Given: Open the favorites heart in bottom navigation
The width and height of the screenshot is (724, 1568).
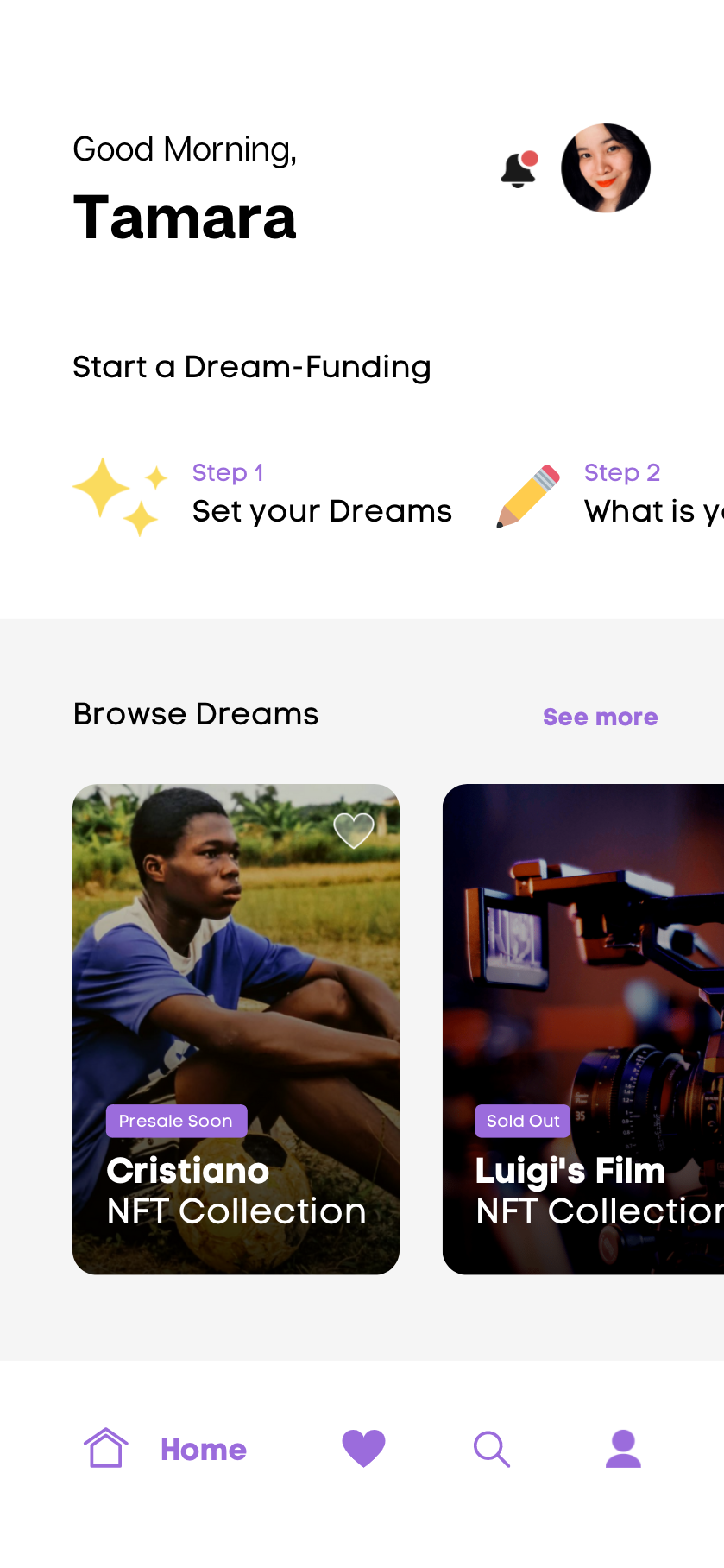Looking at the screenshot, I should (363, 1449).
